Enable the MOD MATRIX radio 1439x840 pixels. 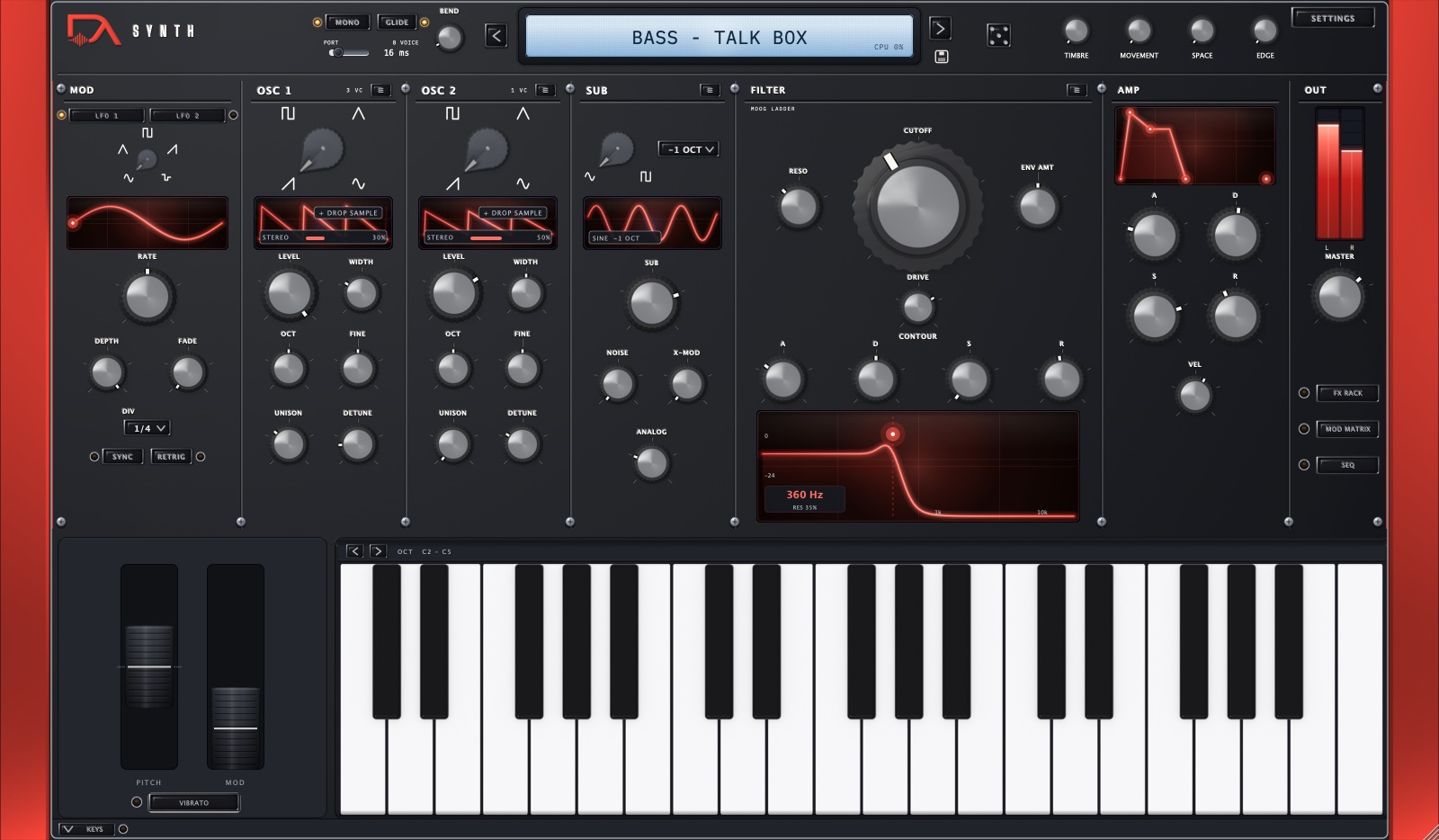1304,429
